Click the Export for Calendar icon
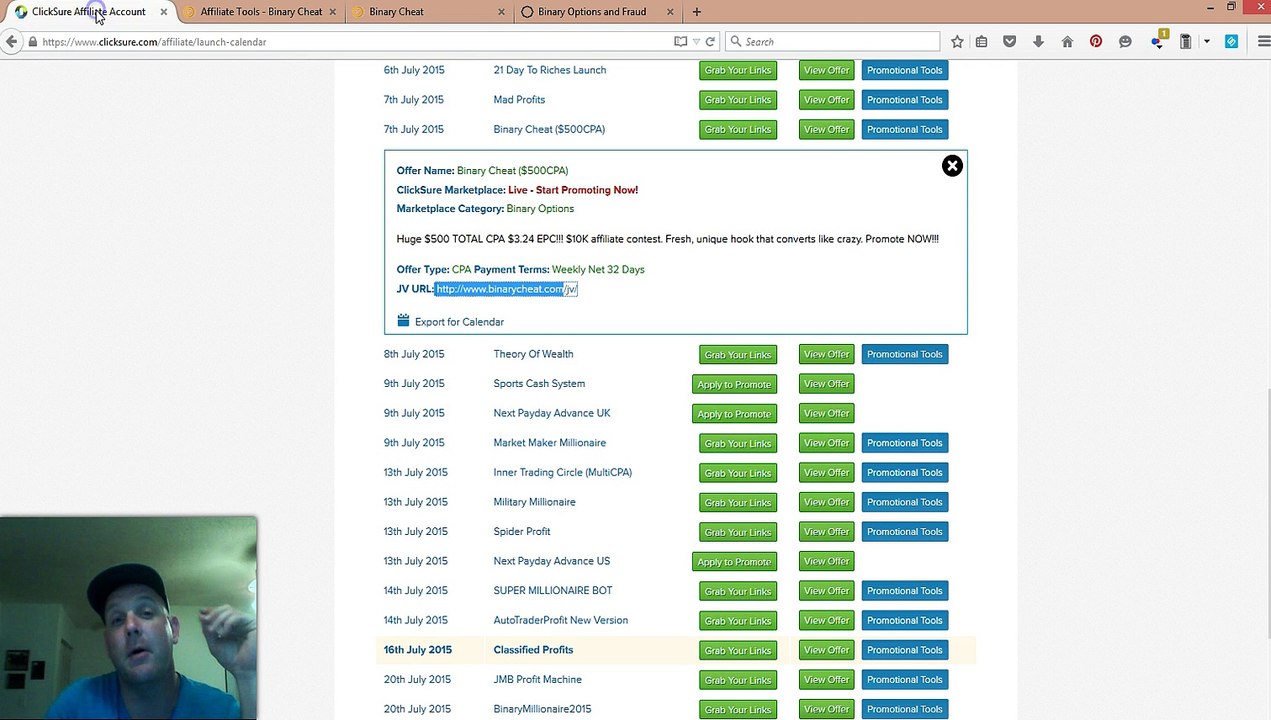The height and width of the screenshot is (720, 1271). (x=403, y=321)
